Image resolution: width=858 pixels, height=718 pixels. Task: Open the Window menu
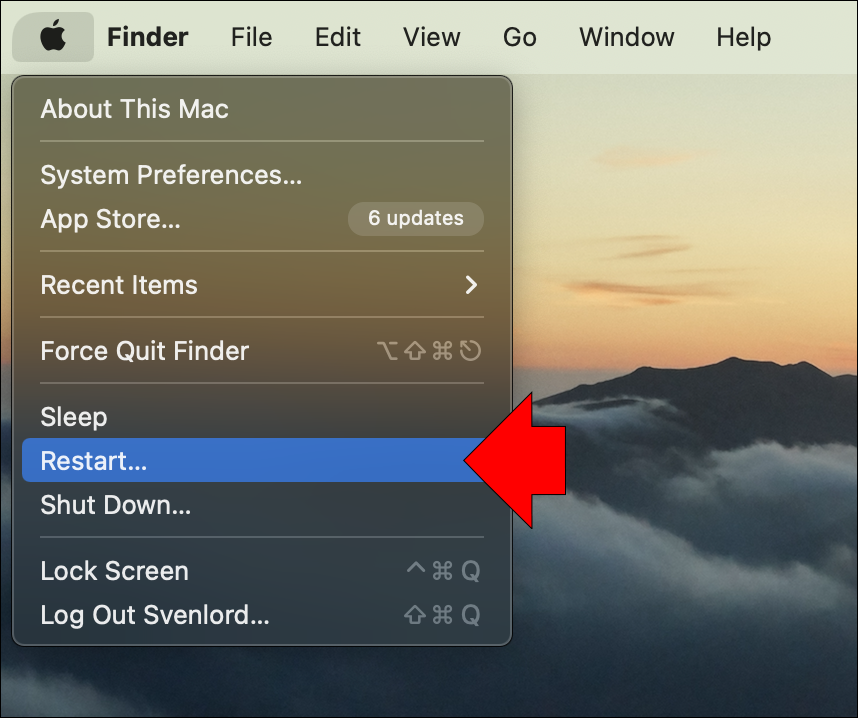[x=627, y=37]
